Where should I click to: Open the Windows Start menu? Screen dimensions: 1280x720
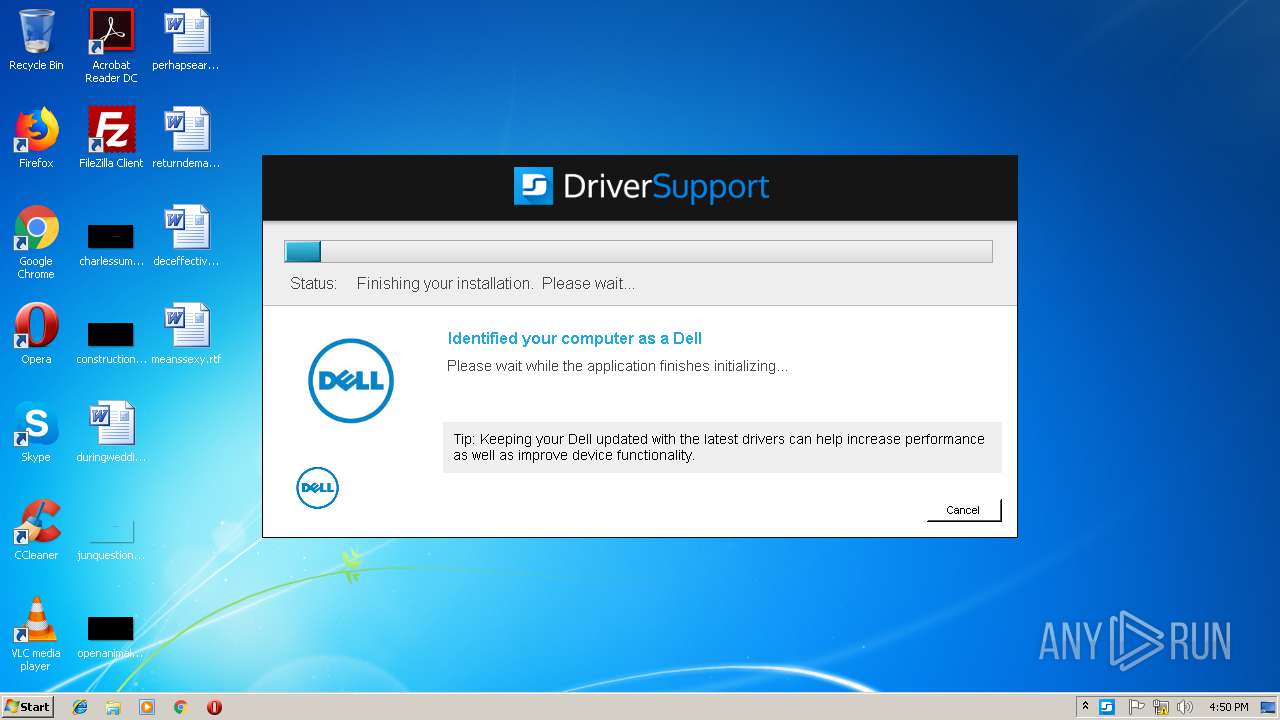pos(28,707)
